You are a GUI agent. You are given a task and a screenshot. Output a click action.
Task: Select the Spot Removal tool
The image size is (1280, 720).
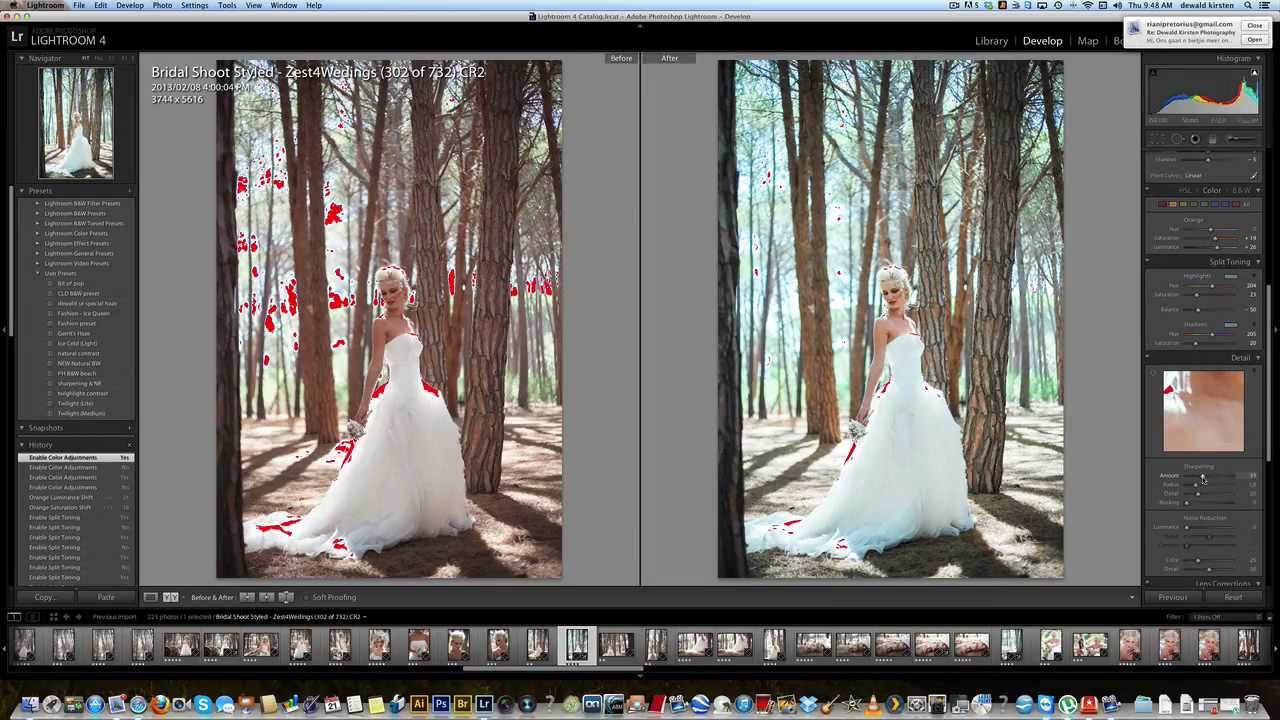pyautogui.click(x=1177, y=139)
